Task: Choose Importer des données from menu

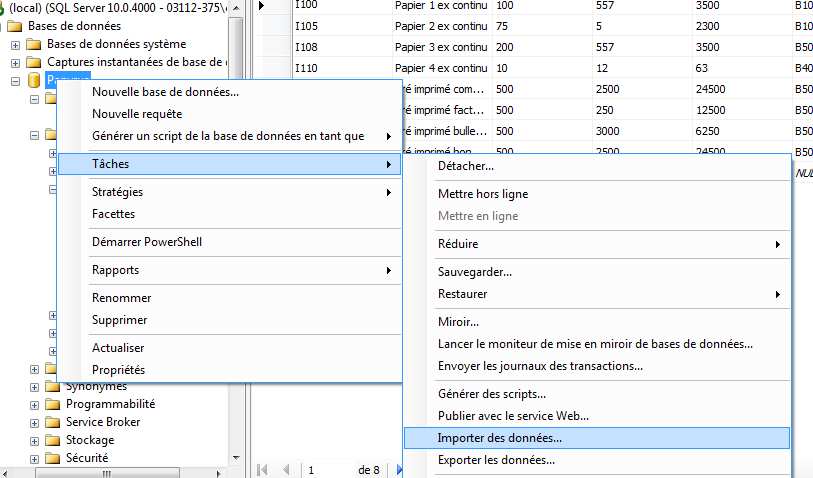Action: click(500, 437)
